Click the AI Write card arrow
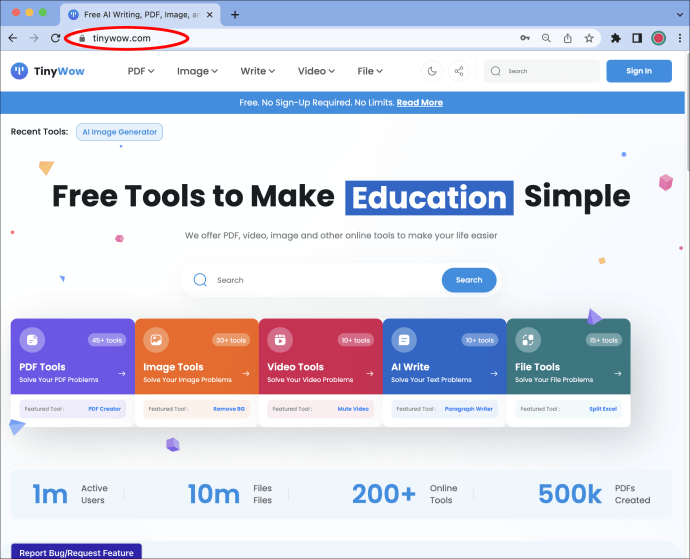The image size is (690, 559). [494, 374]
